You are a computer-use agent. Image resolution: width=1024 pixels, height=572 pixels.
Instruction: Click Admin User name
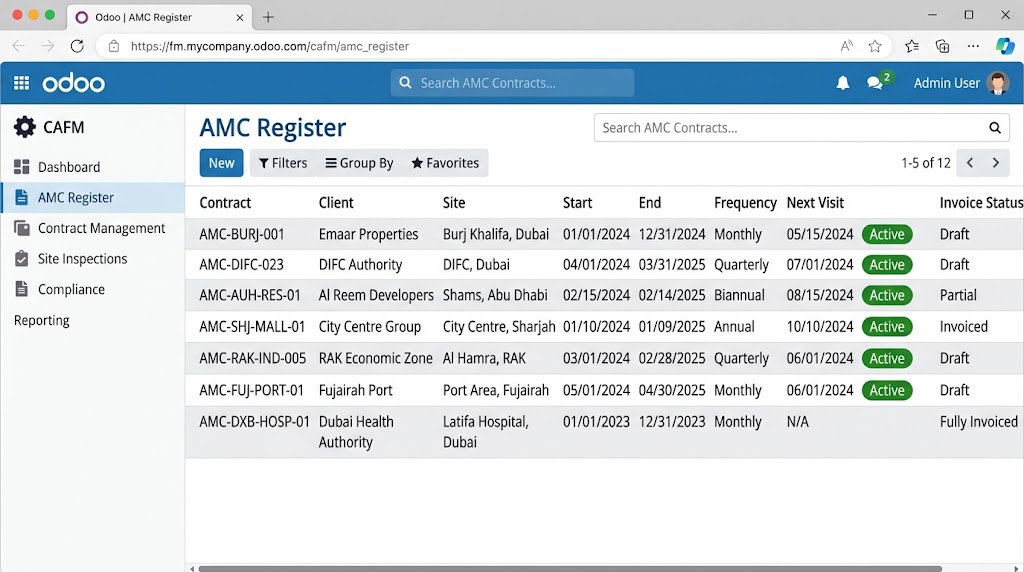pyautogui.click(x=946, y=83)
